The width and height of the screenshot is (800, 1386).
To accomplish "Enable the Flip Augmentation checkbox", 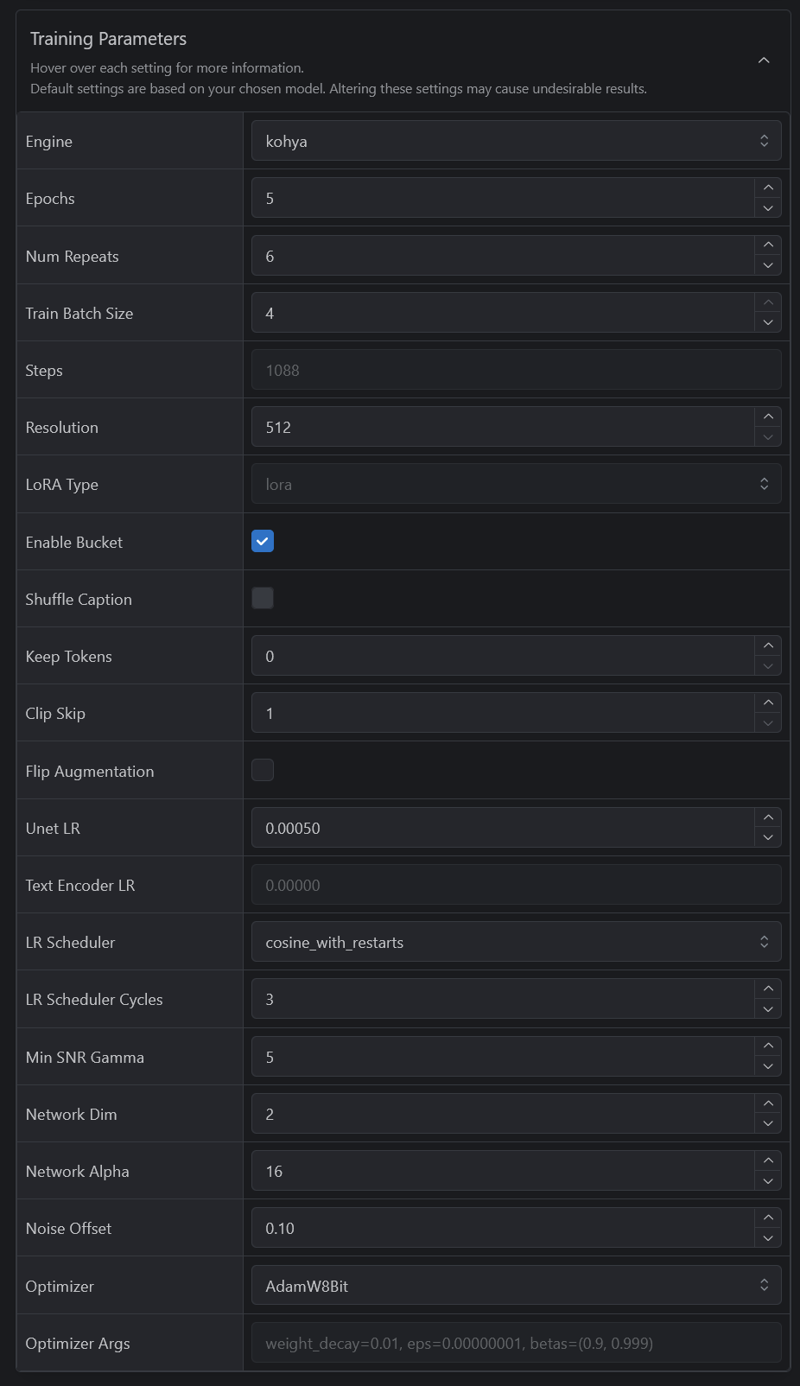I will 262,770.
